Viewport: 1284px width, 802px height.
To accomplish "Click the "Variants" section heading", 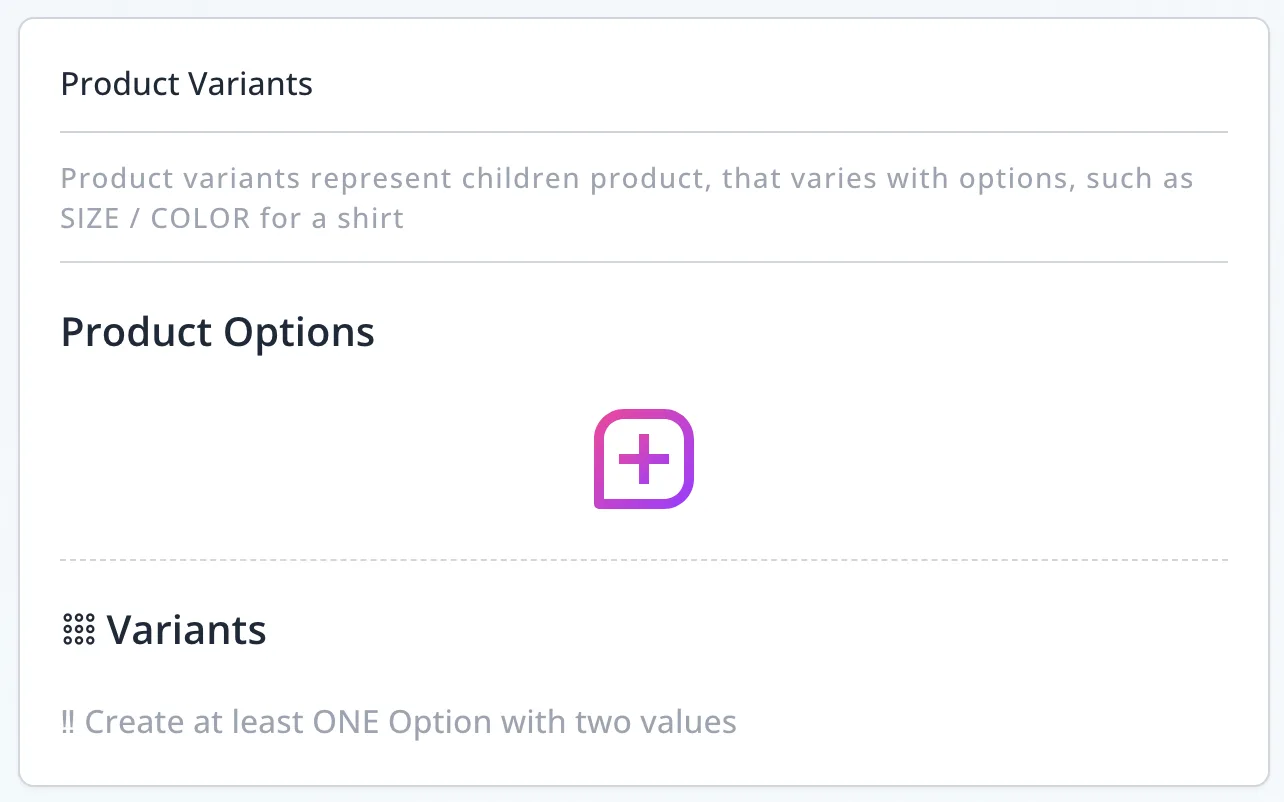I will coord(186,630).
